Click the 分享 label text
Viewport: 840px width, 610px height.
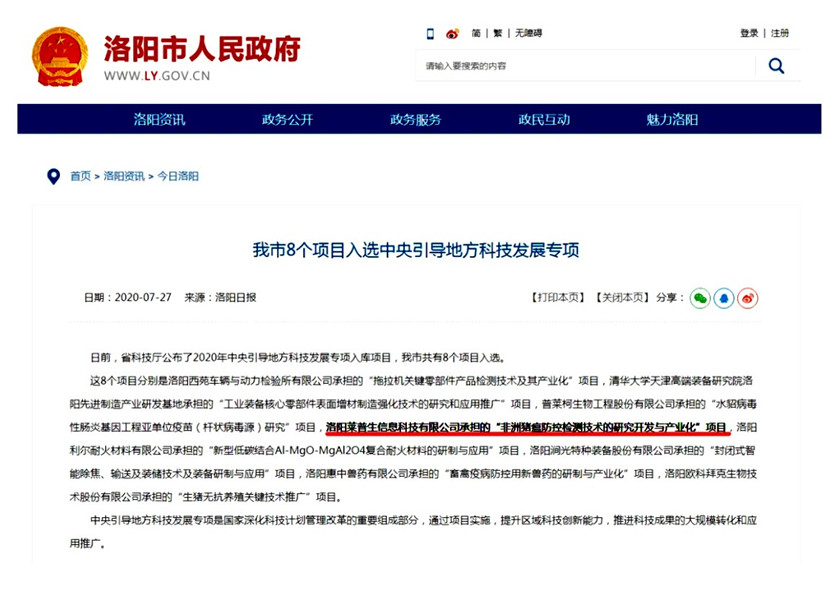[x=666, y=297]
